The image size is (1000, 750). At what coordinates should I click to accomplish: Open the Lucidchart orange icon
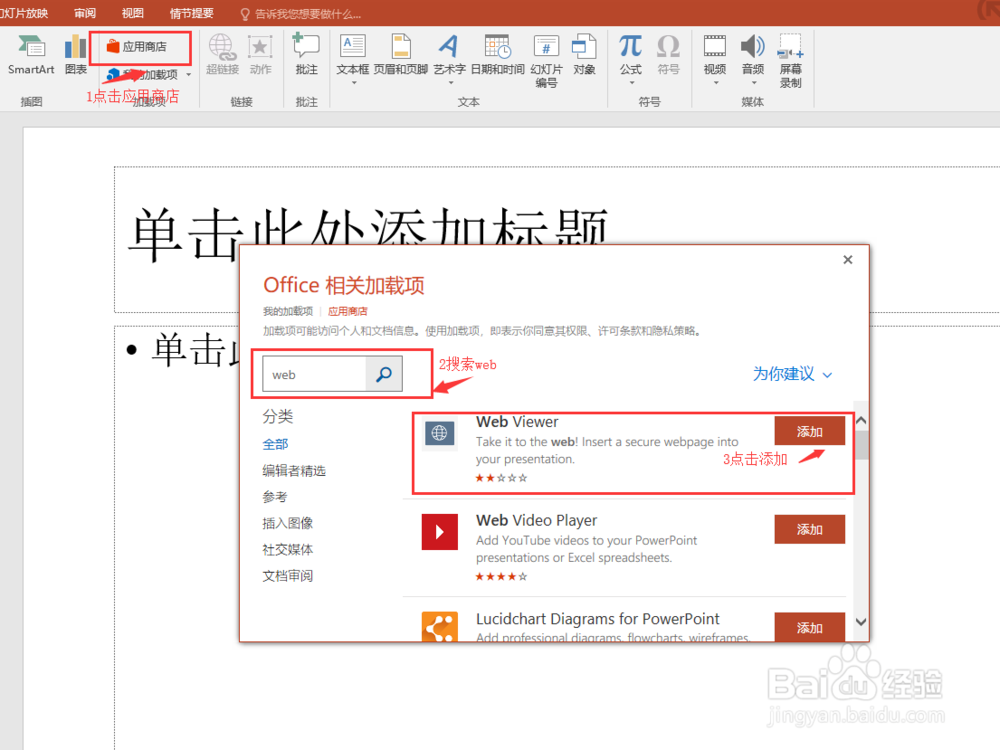(439, 627)
